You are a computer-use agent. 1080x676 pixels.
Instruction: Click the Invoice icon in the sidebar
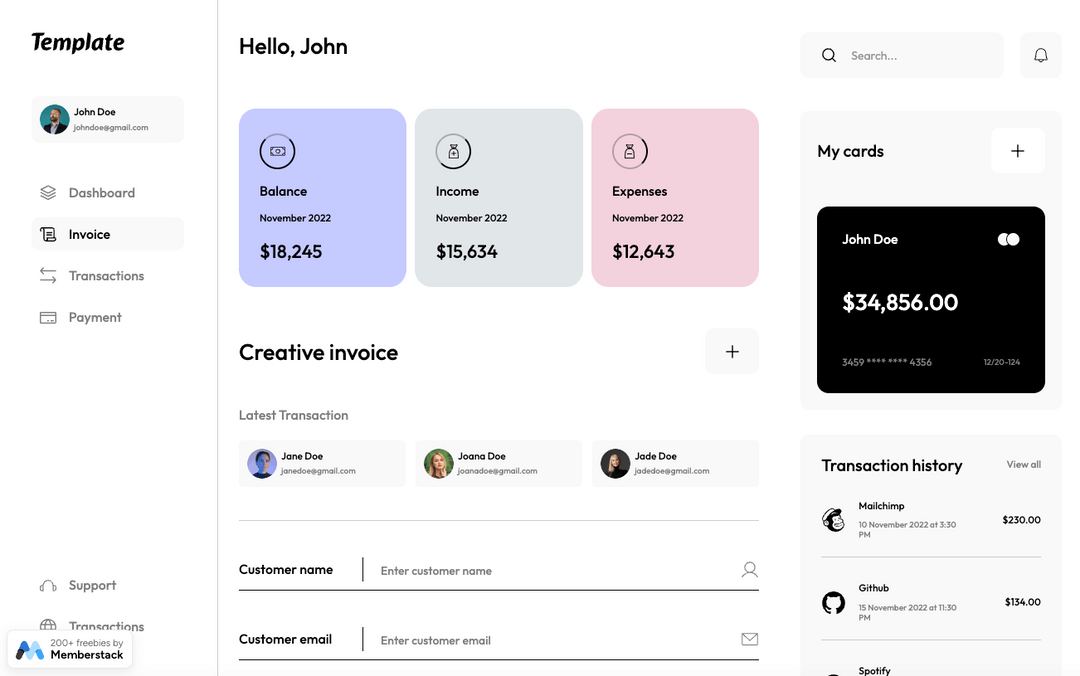[x=48, y=234]
